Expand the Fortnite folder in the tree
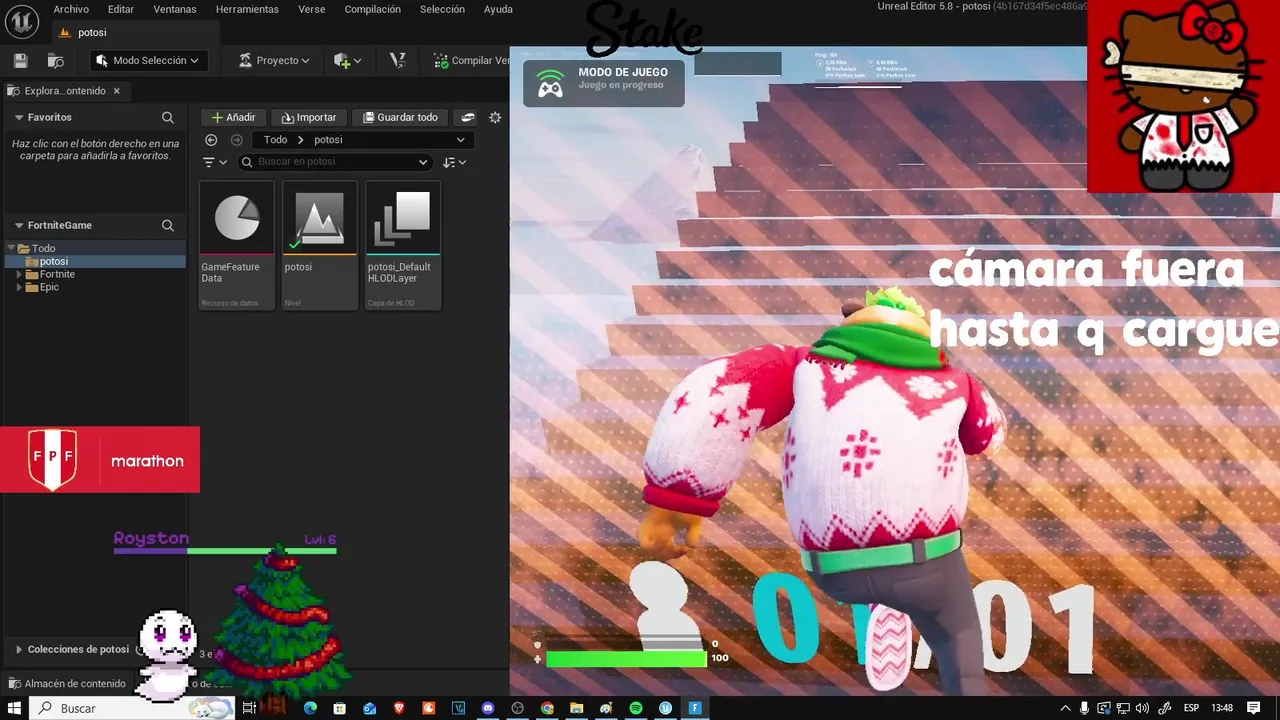 point(19,274)
